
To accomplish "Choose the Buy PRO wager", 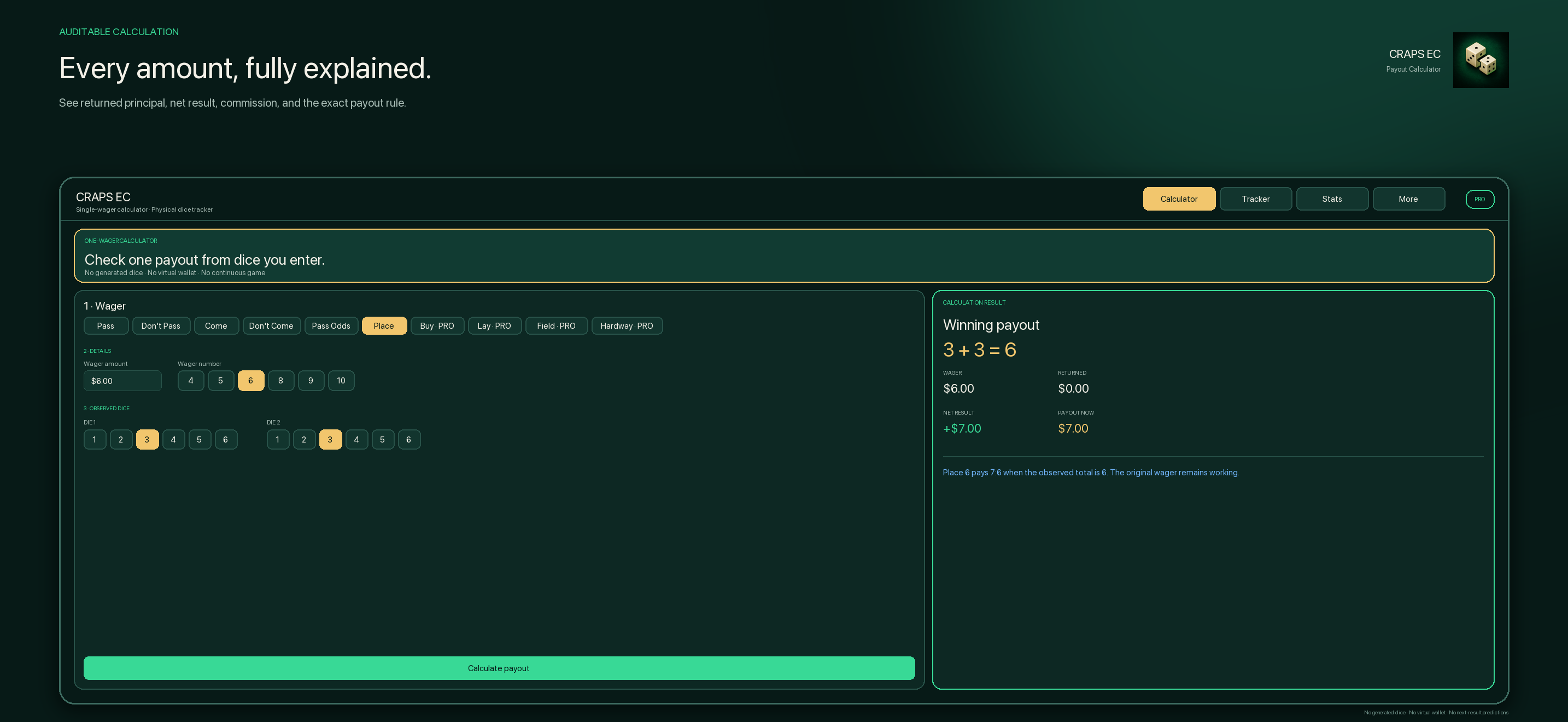I will pos(437,325).
